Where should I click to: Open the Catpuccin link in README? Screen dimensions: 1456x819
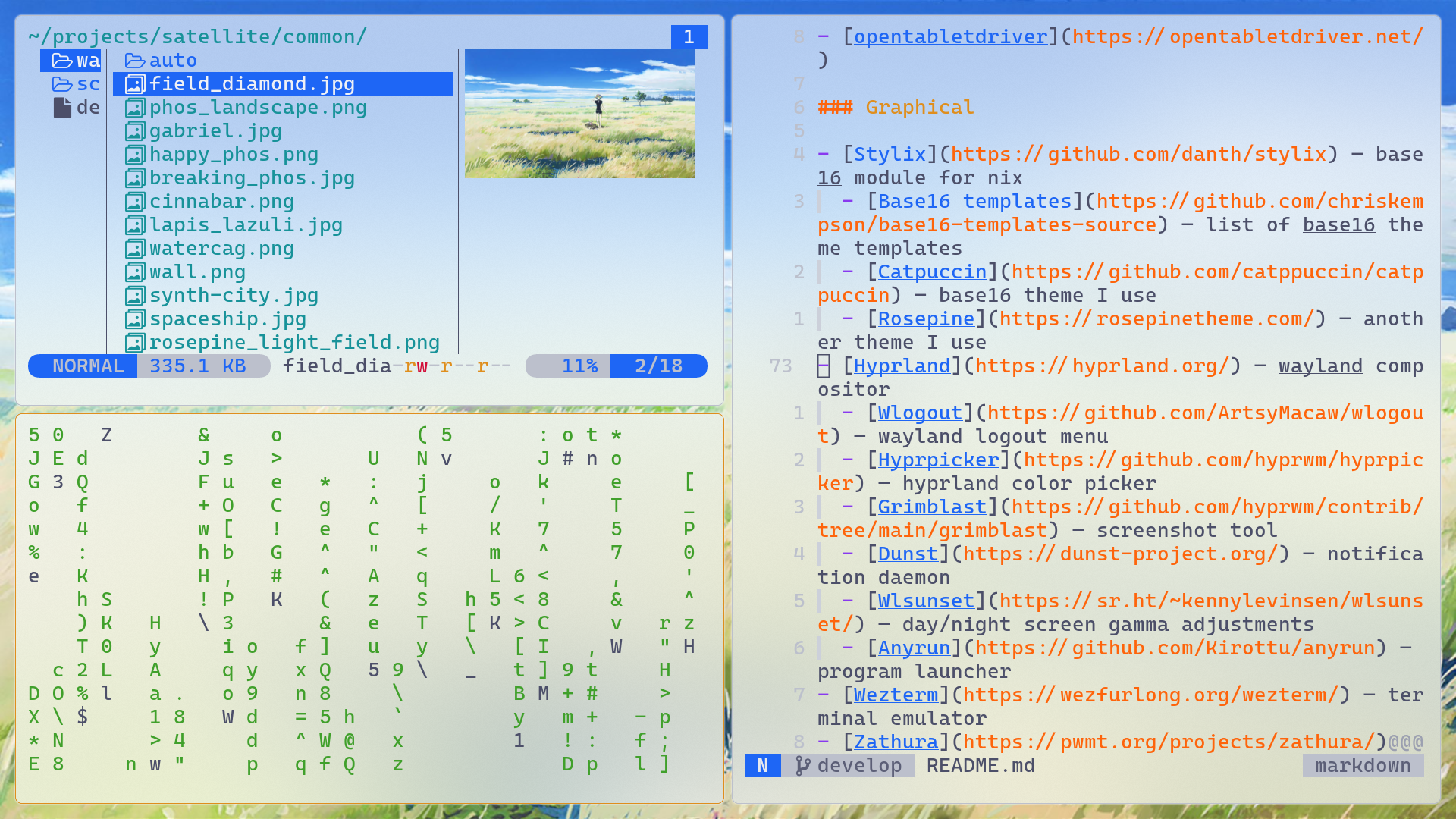click(933, 272)
